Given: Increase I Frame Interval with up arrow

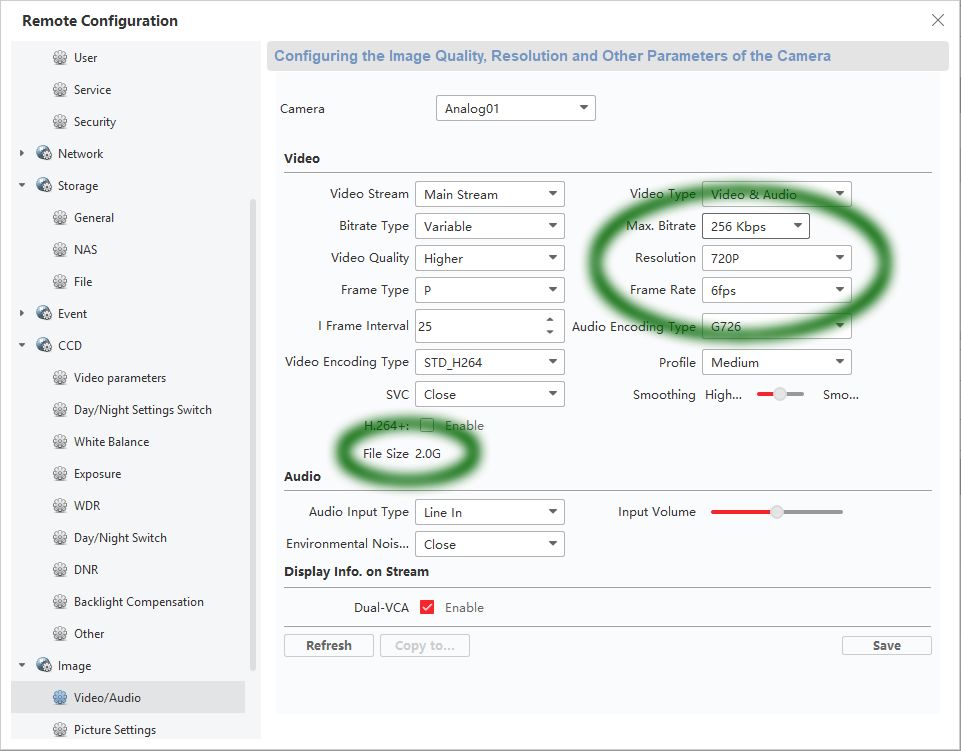Looking at the screenshot, I should [x=550, y=320].
